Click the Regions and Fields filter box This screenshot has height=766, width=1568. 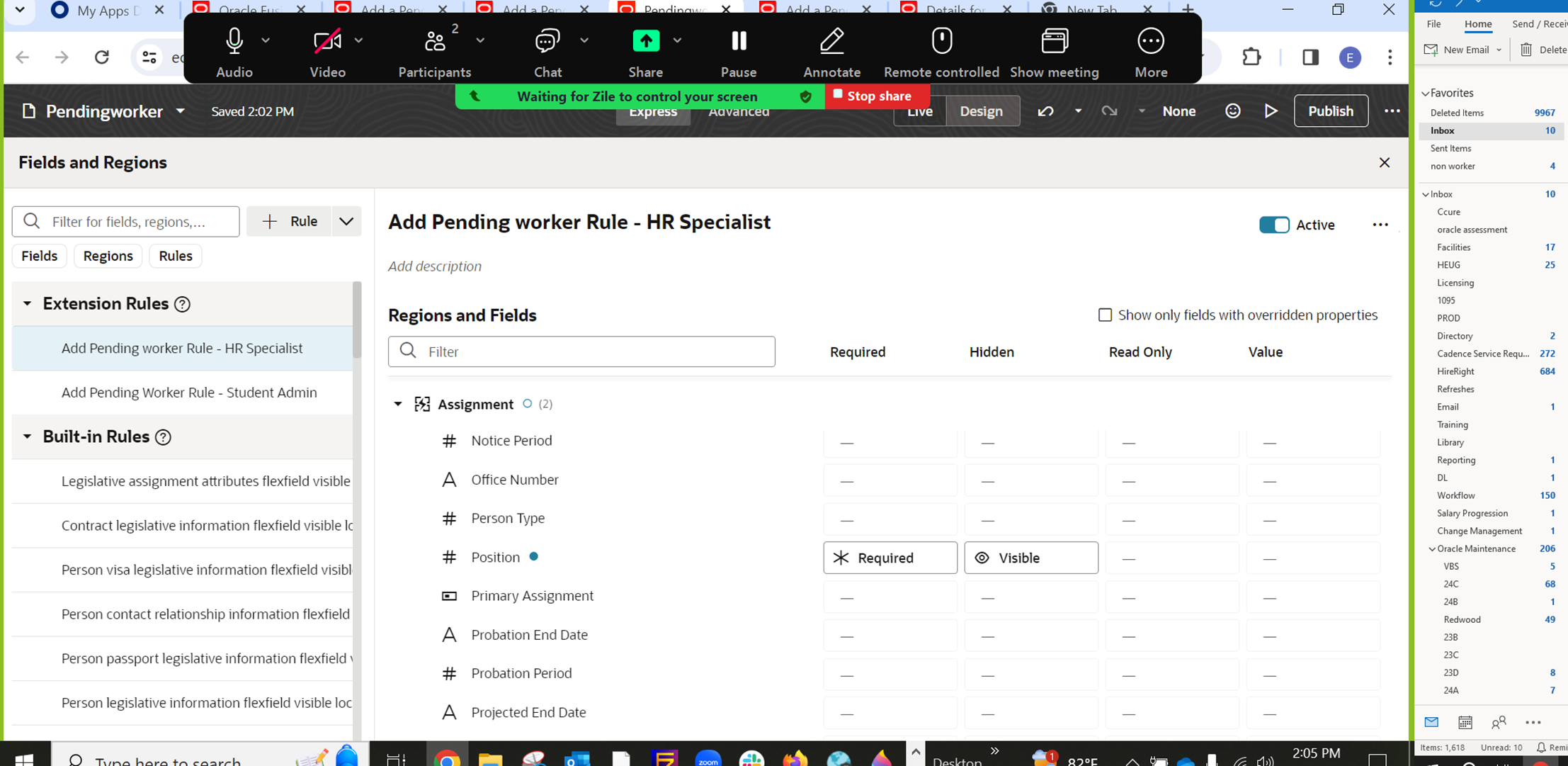[x=581, y=351]
